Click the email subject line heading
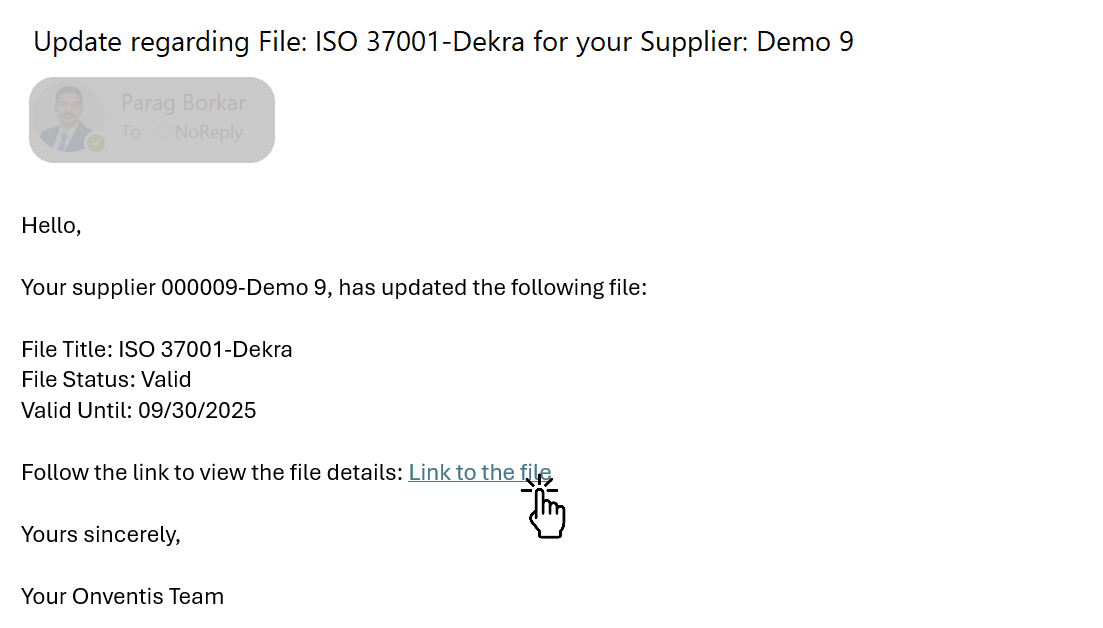Screen dimensions: 1103x628 pos(443,42)
